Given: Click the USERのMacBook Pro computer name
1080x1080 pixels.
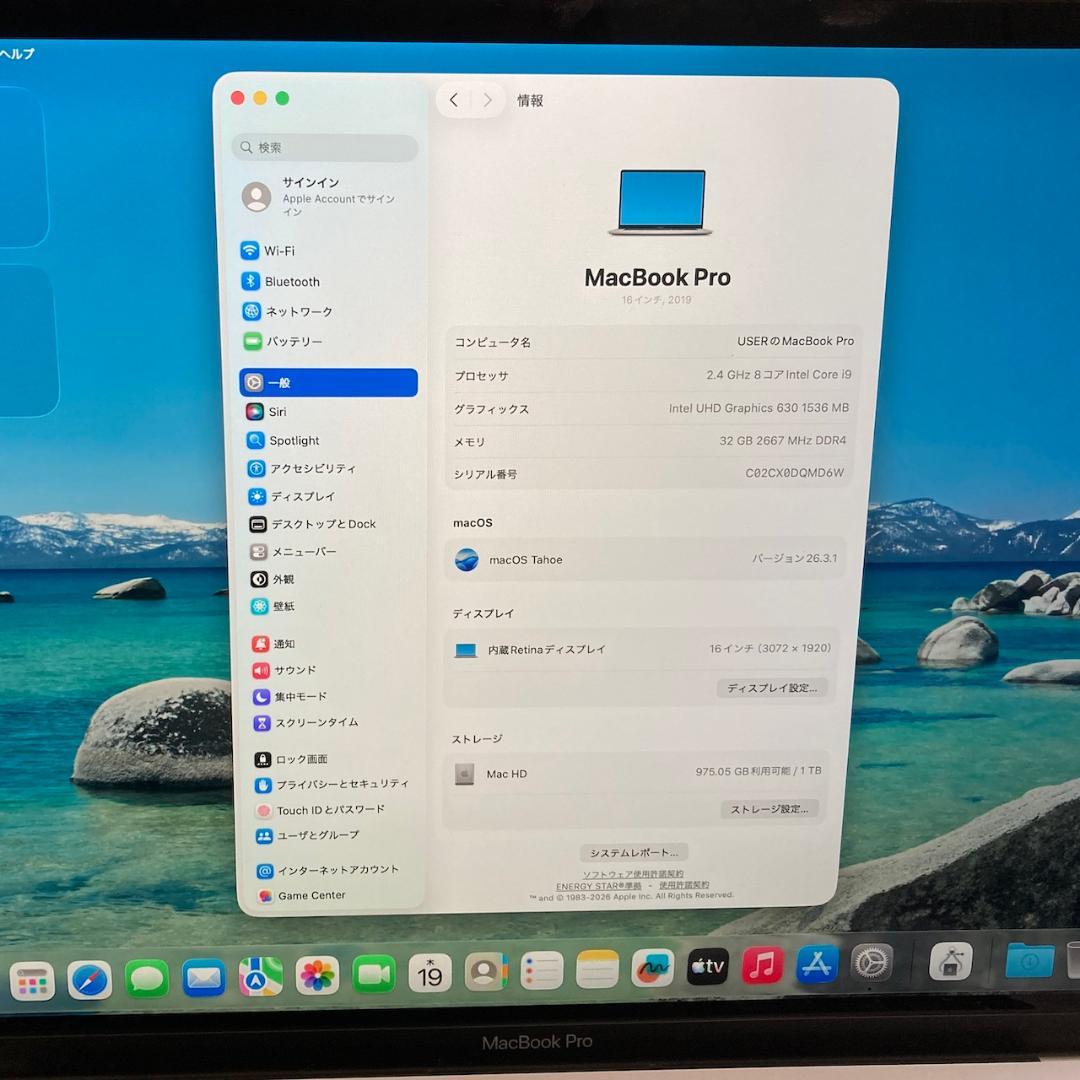Looking at the screenshot, I should click(796, 341).
